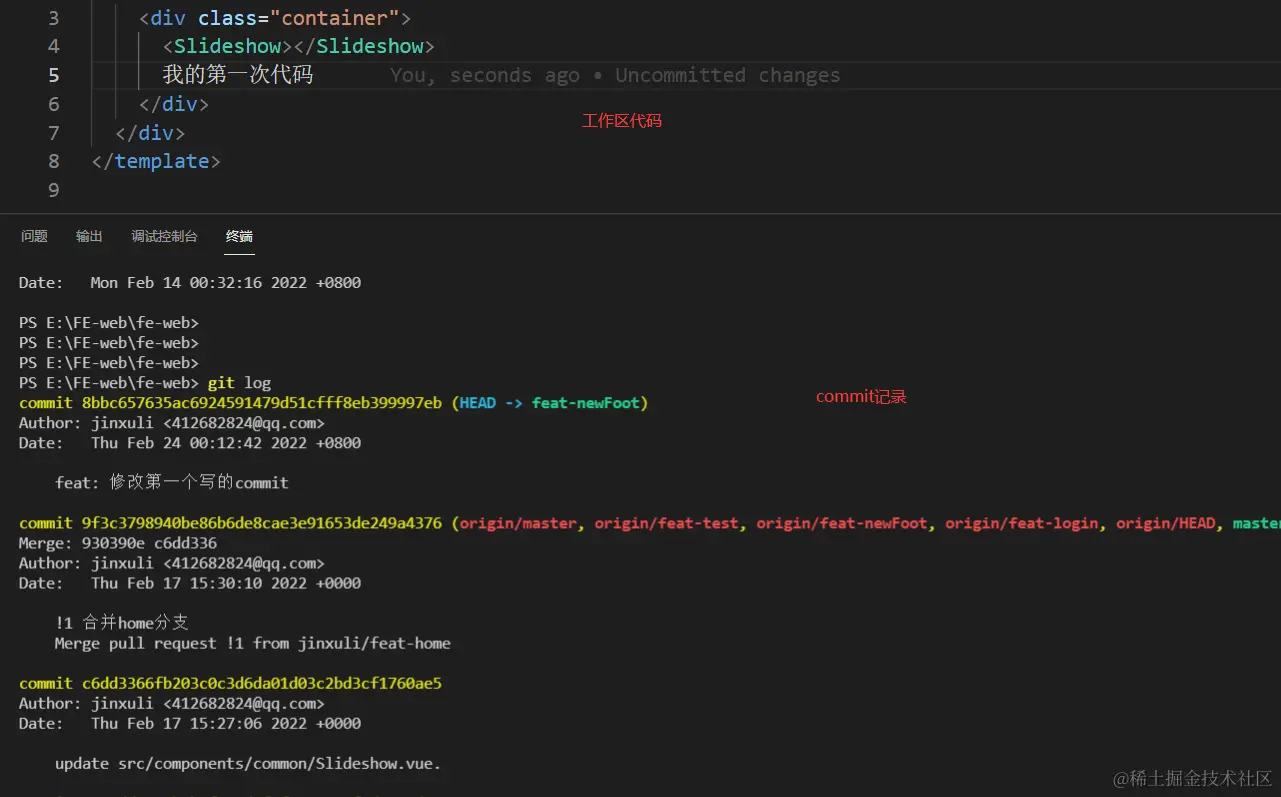Click the closing </template> tag
This screenshot has width=1281, height=797.
click(x=155, y=161)
